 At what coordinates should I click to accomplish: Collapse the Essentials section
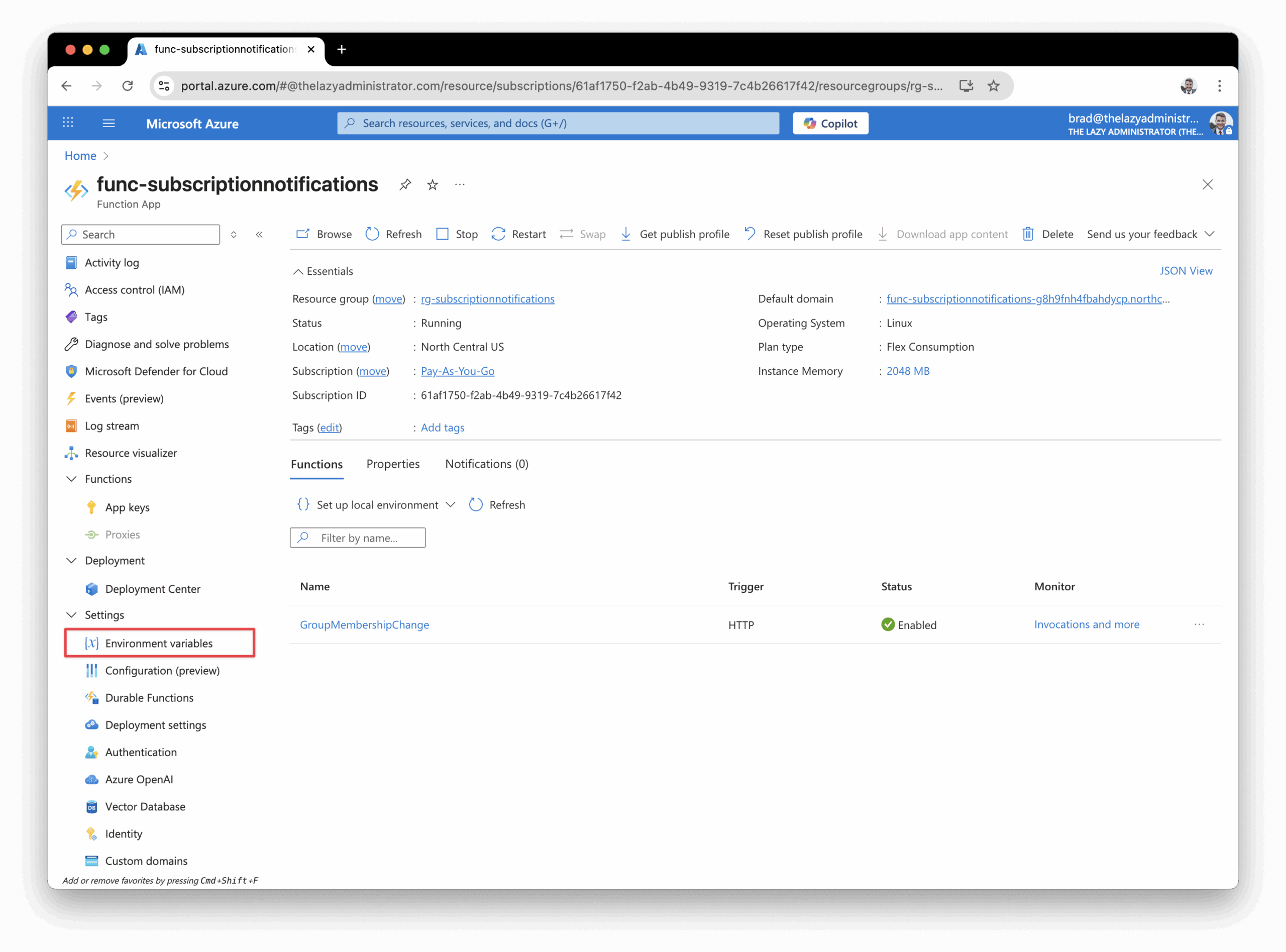coord(298,271)
